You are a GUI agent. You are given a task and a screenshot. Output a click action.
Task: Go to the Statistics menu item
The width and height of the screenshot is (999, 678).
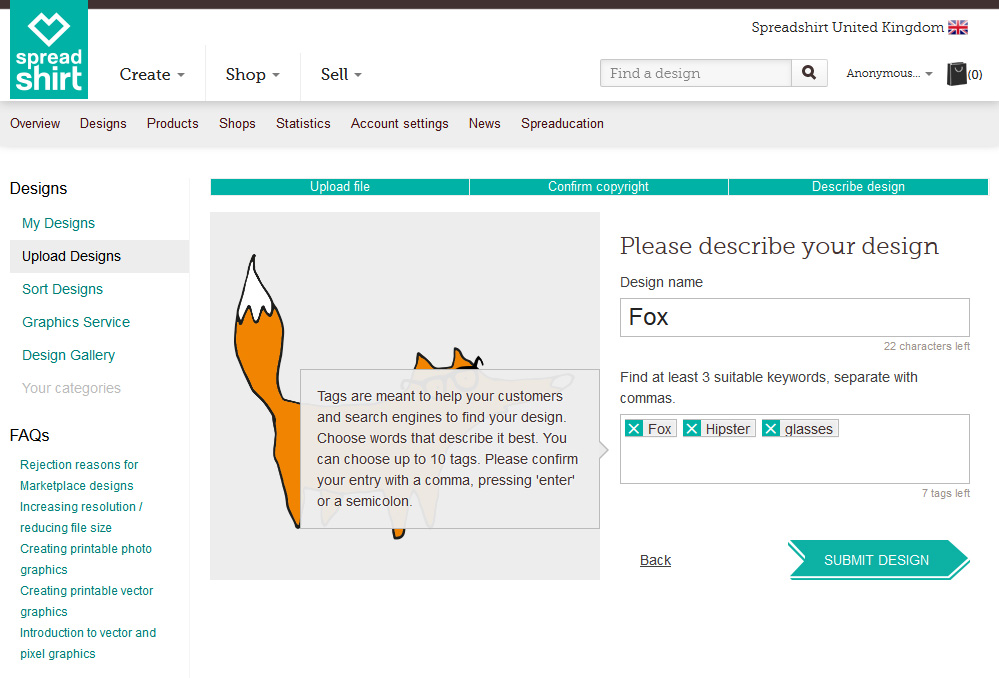[303, 124]
